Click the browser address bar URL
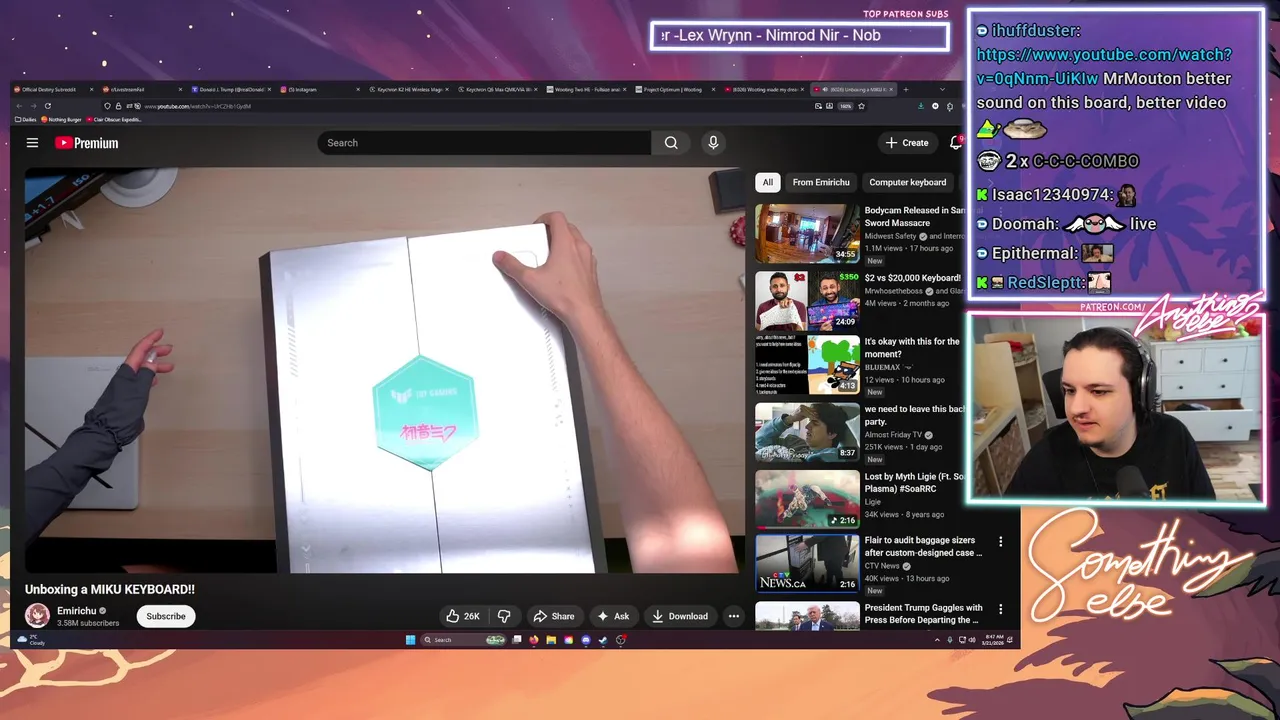This screenshot has height=720, width=1280. [x=196, y=106]
